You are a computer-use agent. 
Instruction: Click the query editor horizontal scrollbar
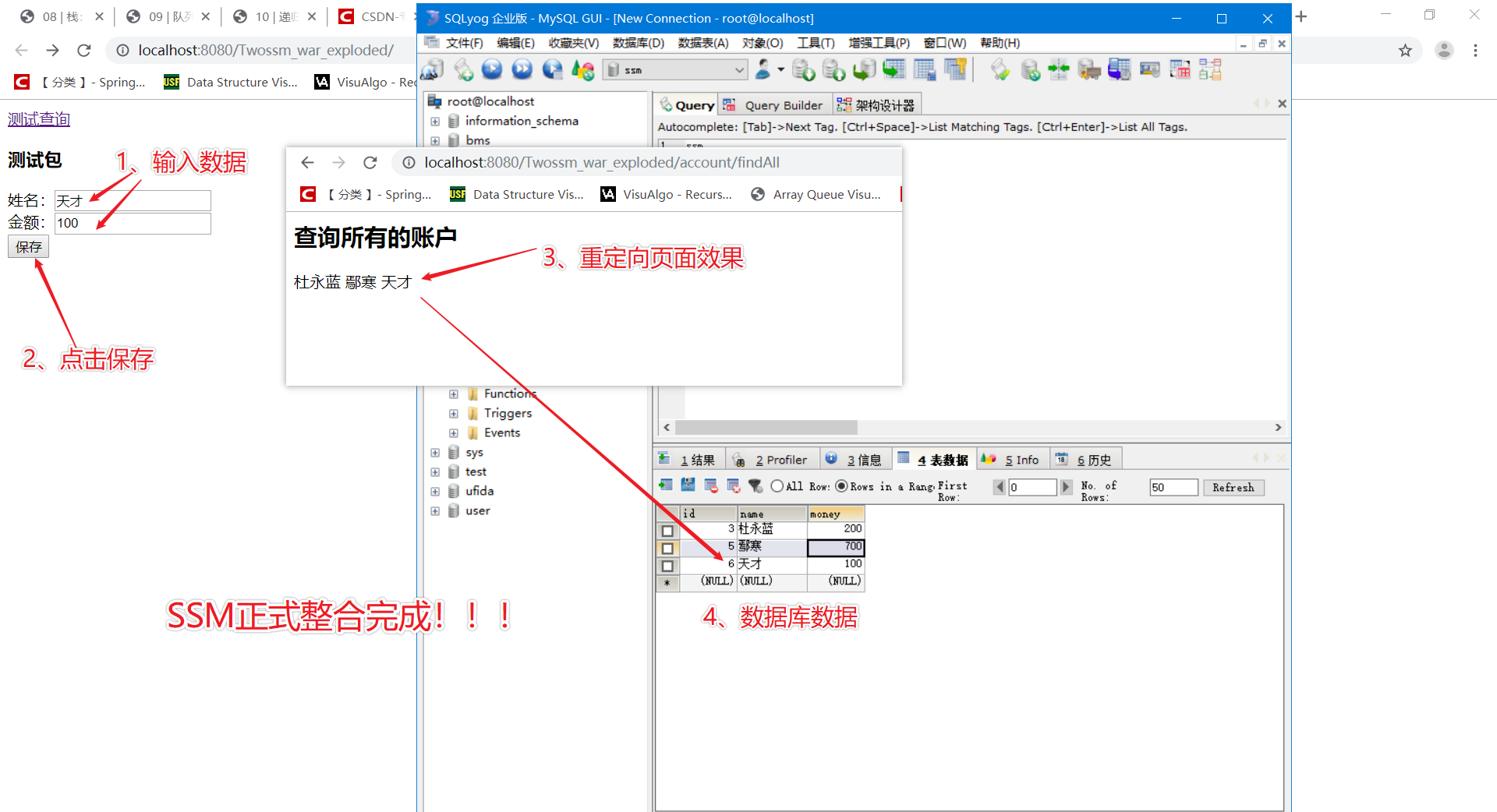pos(766,427)
